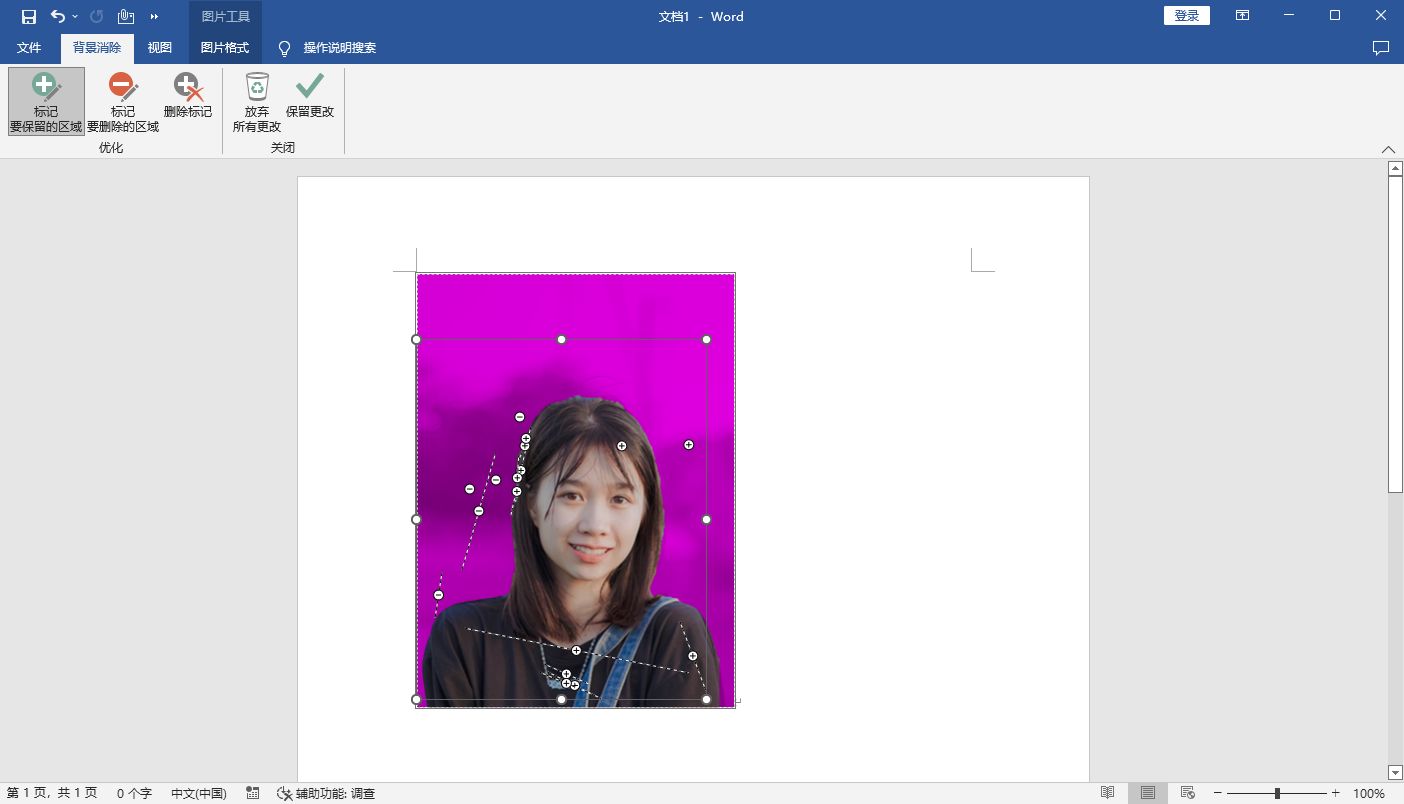The width and height of the screenshot is (1404, 804).
Task: Click bottom-center selection handle of marquee
Action: click(561, 699)
